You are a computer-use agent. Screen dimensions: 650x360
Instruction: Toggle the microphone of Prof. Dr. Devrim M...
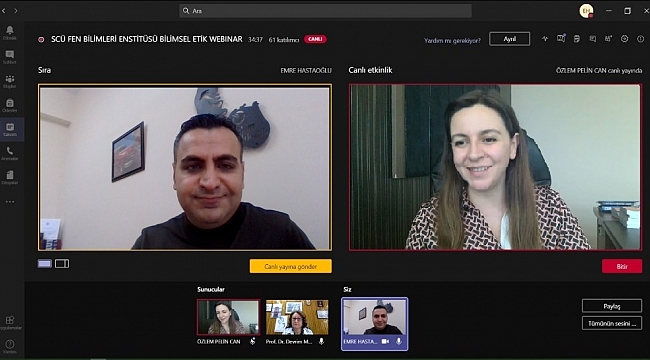(321, 341)
